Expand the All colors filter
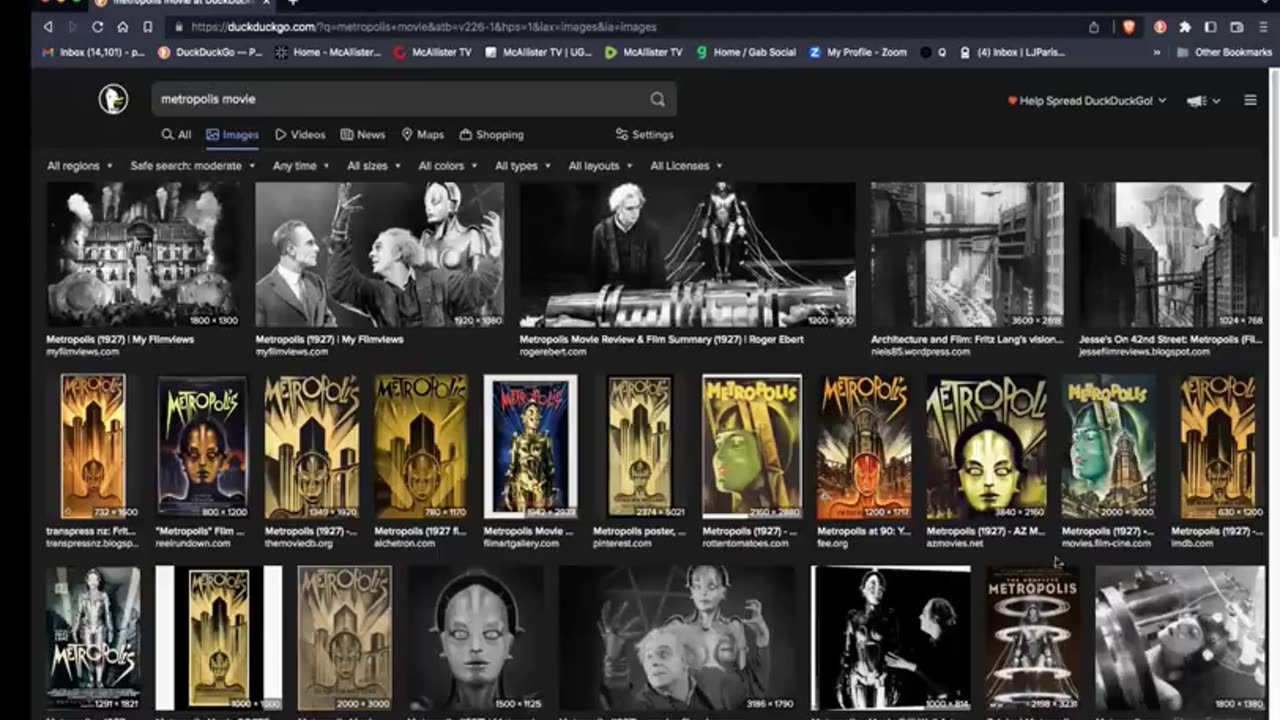 coord(448,166)
